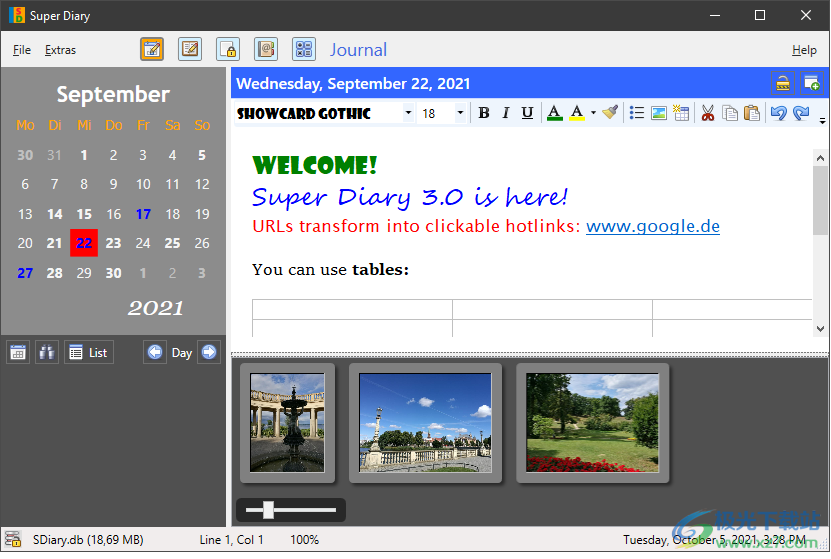This screenshot has height=559, width=831.
Task: Open the Showcard Gothic font dropdown
Action: pos(408,113)
